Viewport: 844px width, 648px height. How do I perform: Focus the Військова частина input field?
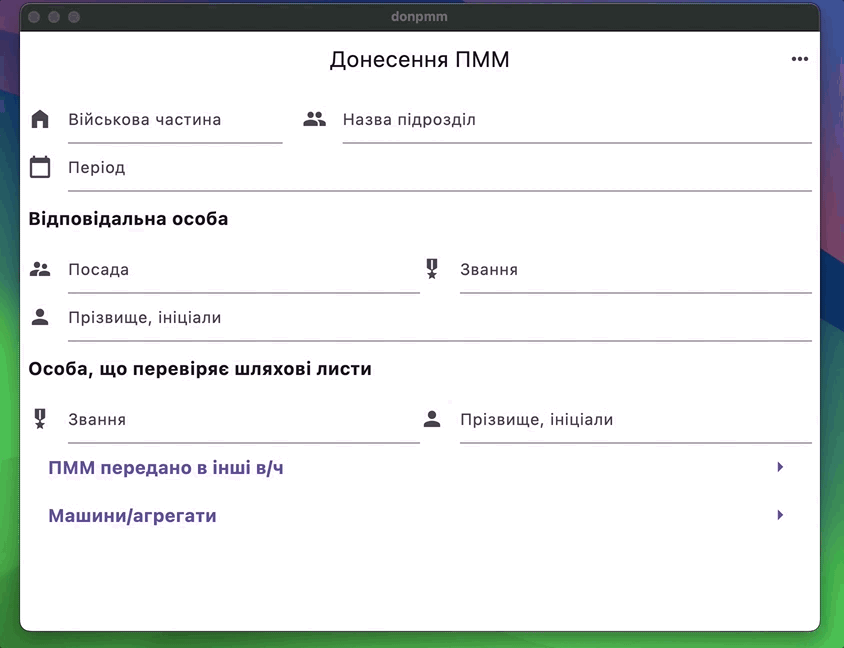click(x=175, y=120)
